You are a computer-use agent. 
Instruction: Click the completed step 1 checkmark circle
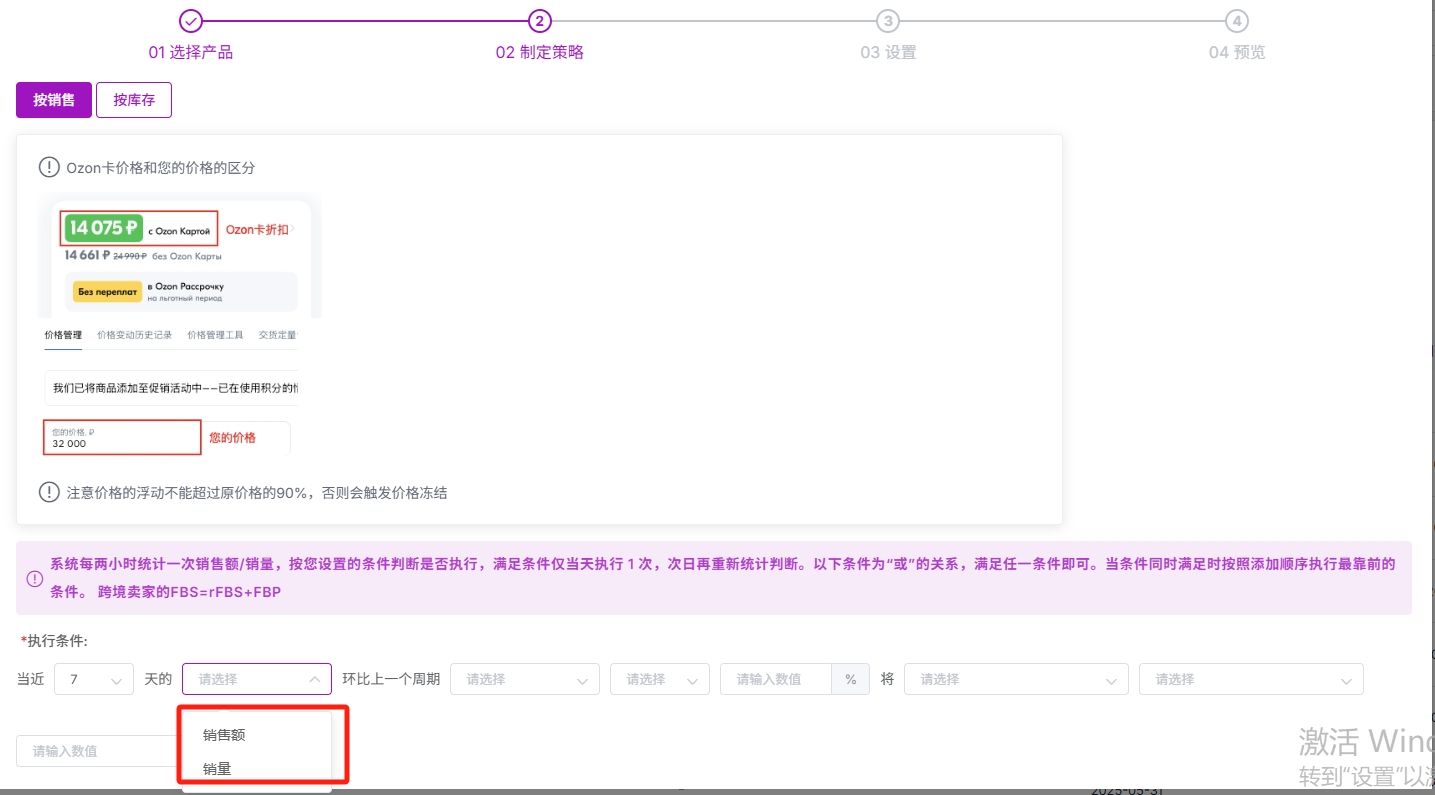190,21
